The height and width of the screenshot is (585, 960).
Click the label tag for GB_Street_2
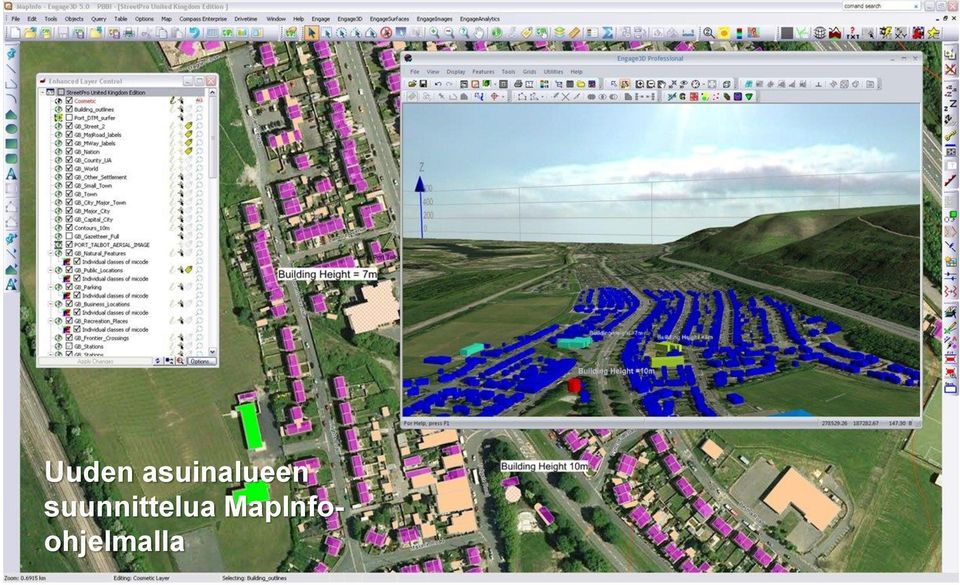pyautogui.click(x=189, y=126)
